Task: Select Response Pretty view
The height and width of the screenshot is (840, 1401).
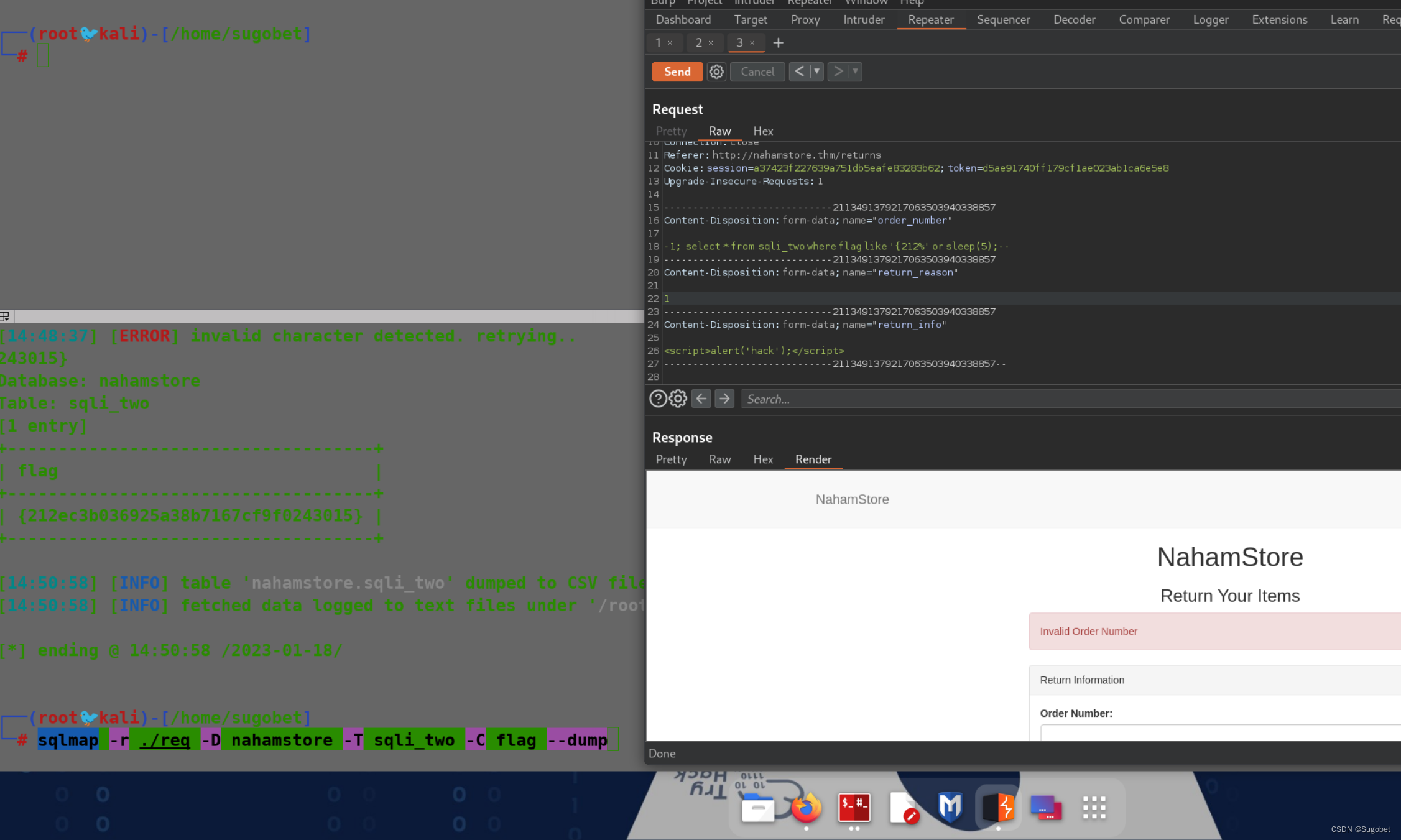Action: point(671,459)
